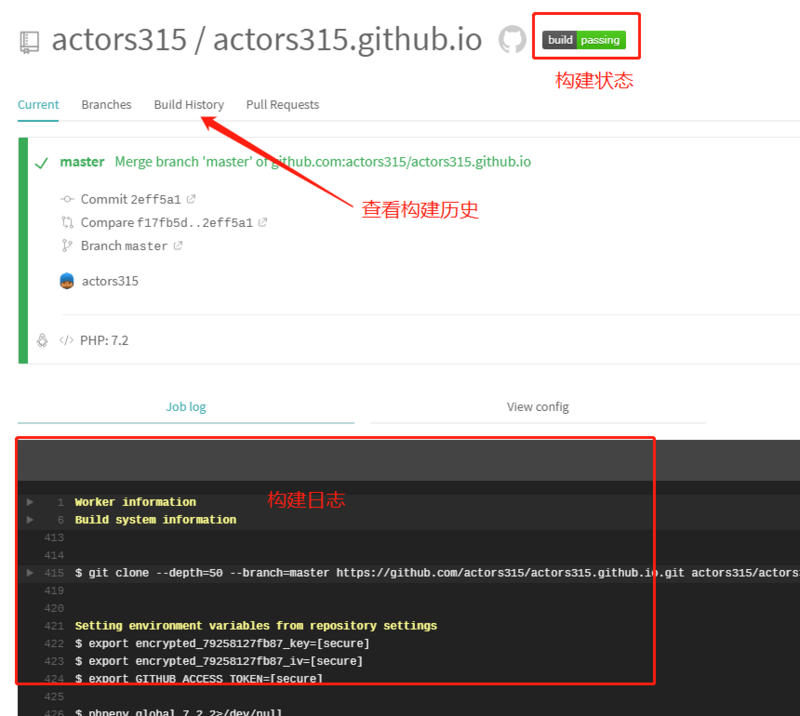Click the 'Setting environment variables from repository settings' line
The image size is (800, 716).
coord(256,626)
